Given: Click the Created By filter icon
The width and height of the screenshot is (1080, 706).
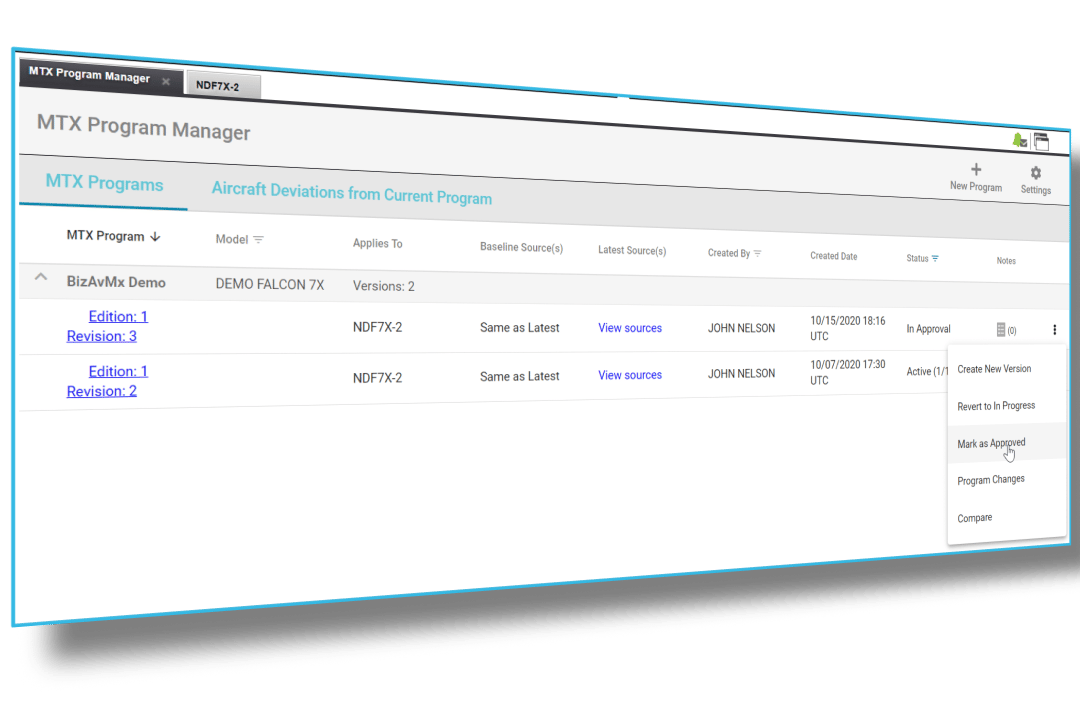Looking at the screenshot, I should click(757, 254).
